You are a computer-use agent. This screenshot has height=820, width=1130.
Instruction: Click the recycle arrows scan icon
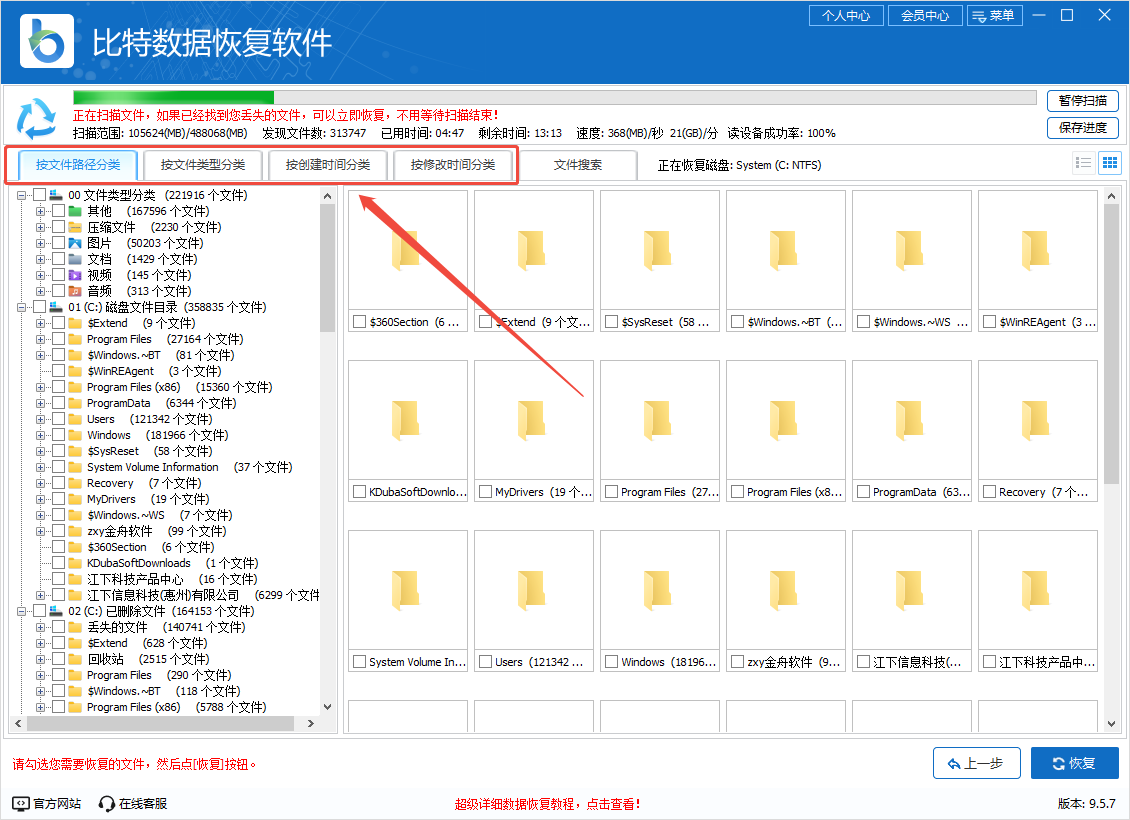point(36,118)
